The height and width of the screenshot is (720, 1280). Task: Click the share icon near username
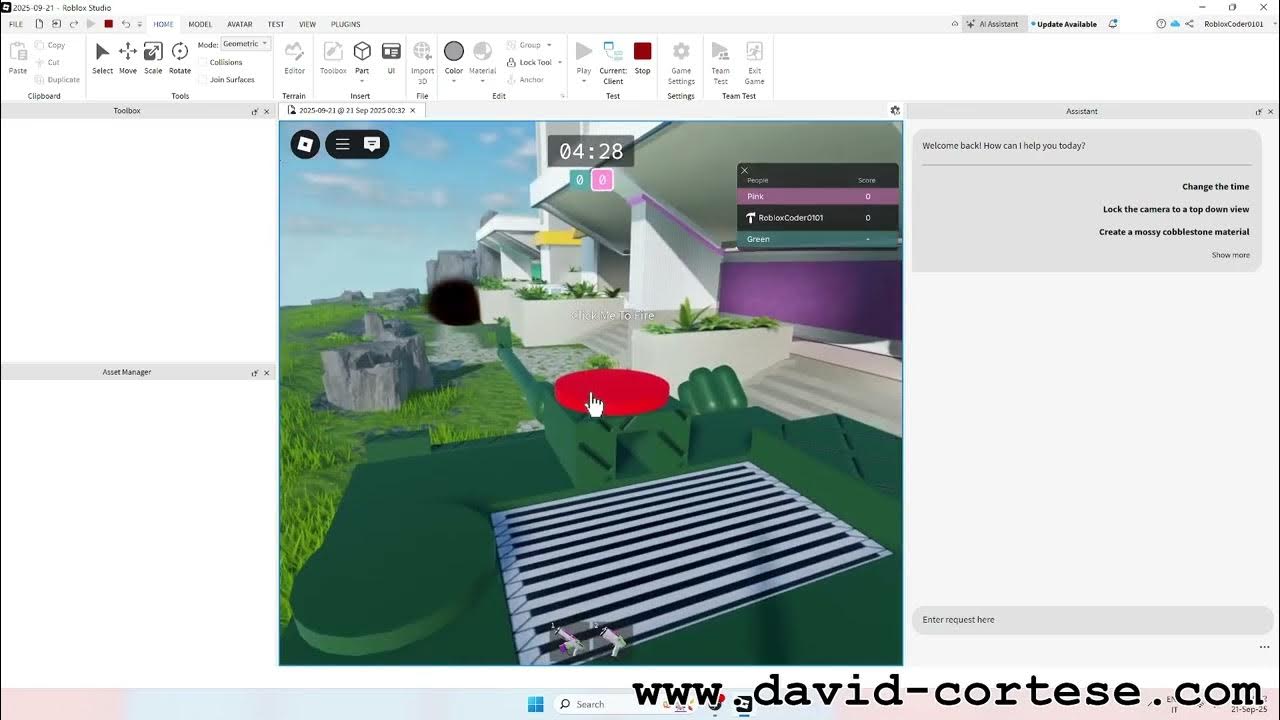click(1189, 24)
